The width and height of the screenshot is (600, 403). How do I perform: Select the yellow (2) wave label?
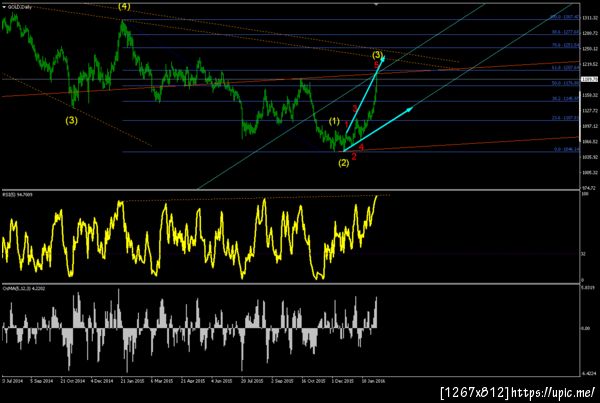pos(344,163)
